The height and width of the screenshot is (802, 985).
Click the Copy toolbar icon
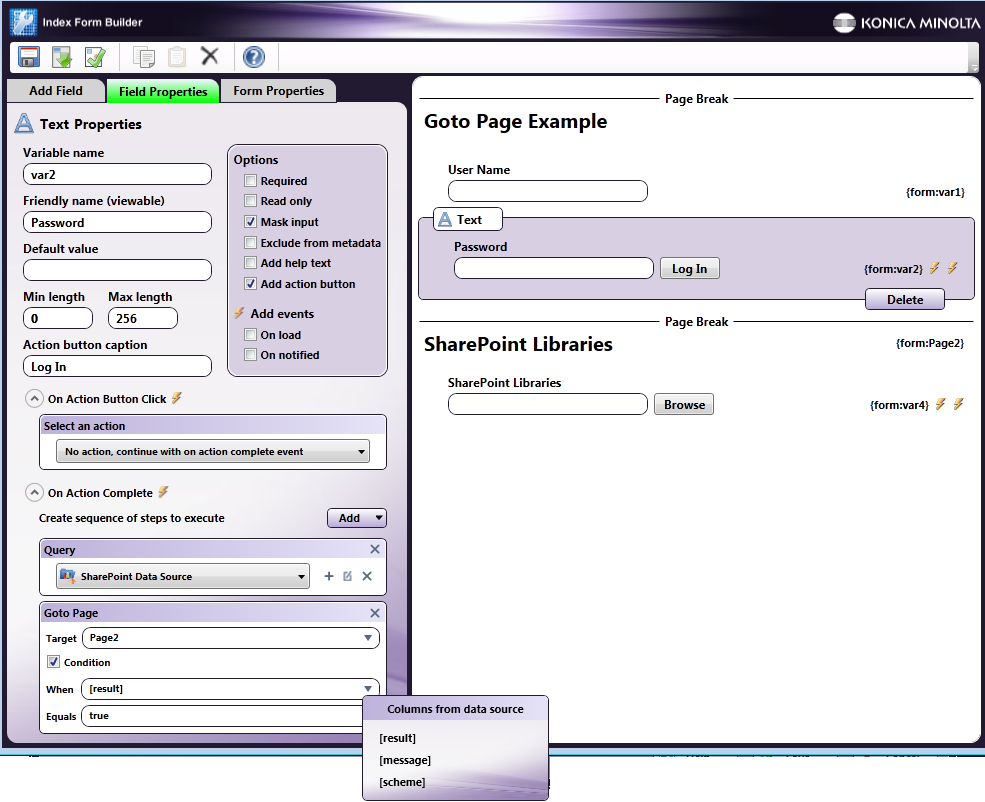pyautogui.click(x=144, y=57)
